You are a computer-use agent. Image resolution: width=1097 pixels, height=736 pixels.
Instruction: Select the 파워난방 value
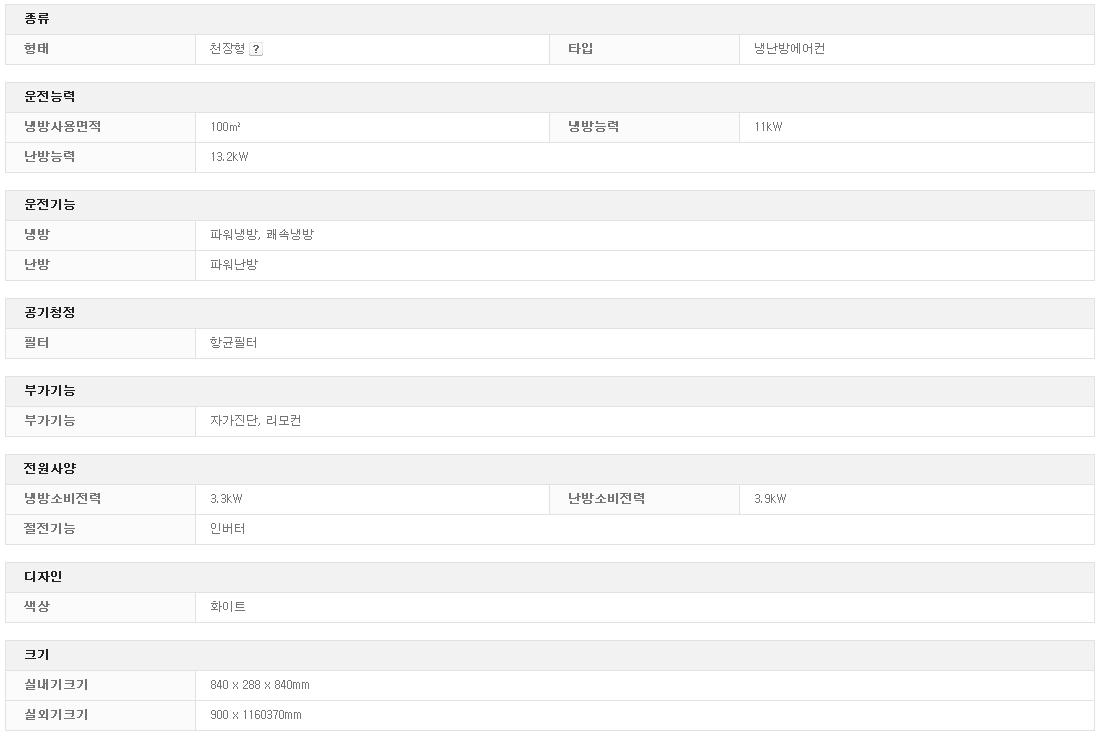[x=234, y=265]
